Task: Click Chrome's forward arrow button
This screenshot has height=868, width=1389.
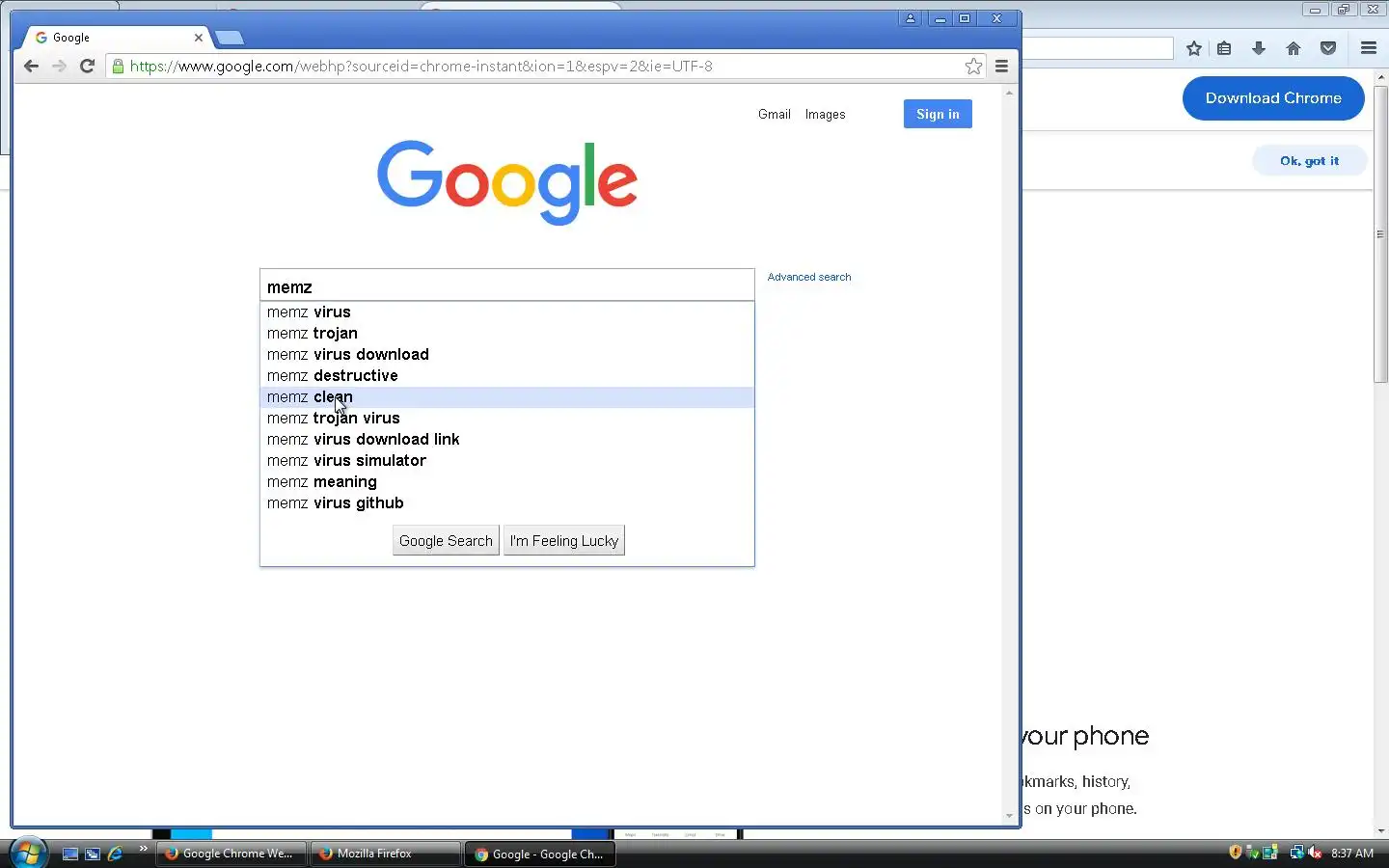Action: 59,66
